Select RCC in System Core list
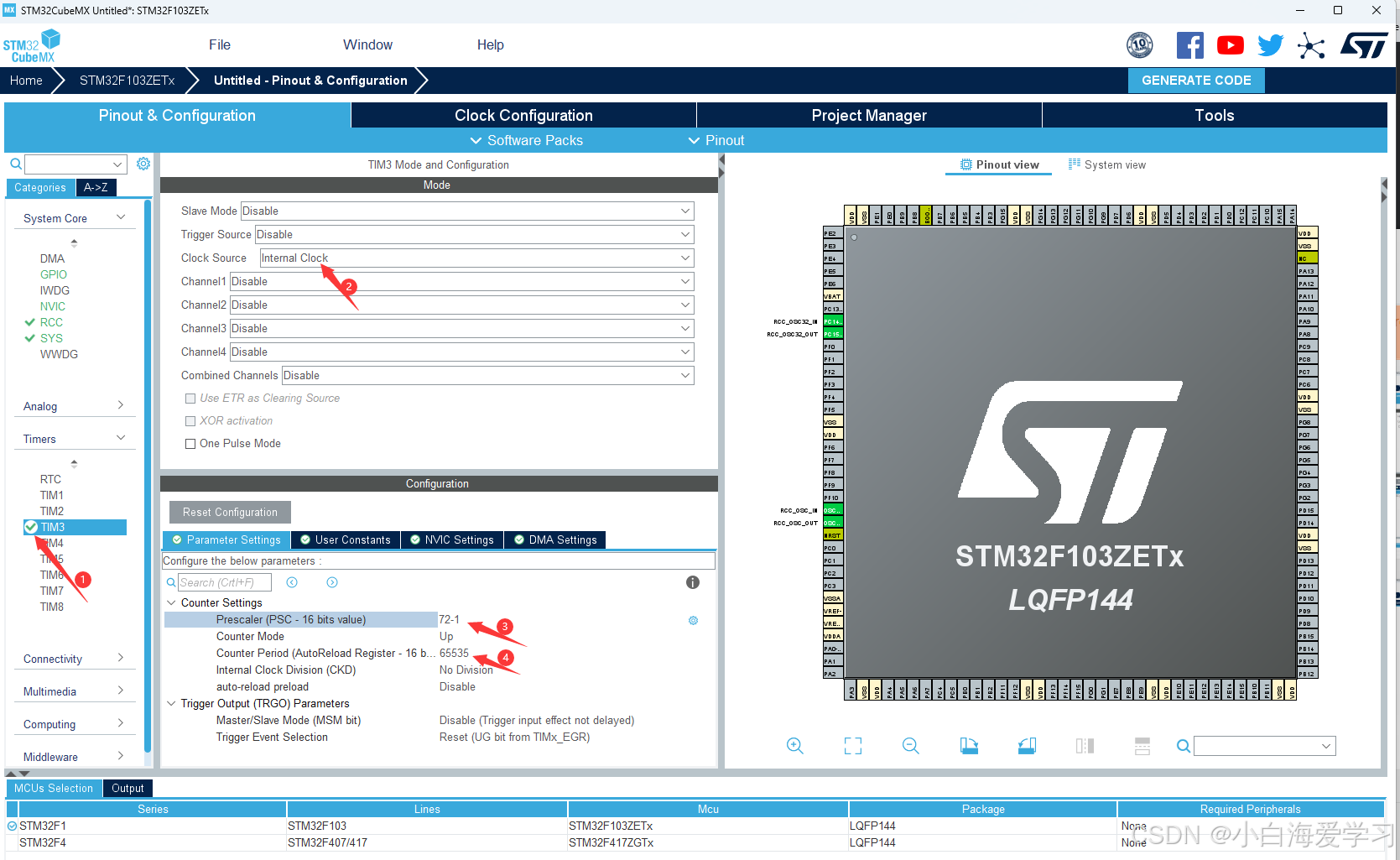Image resolution: width=1400 pixels, height=860 pixels. coord(51,322)
